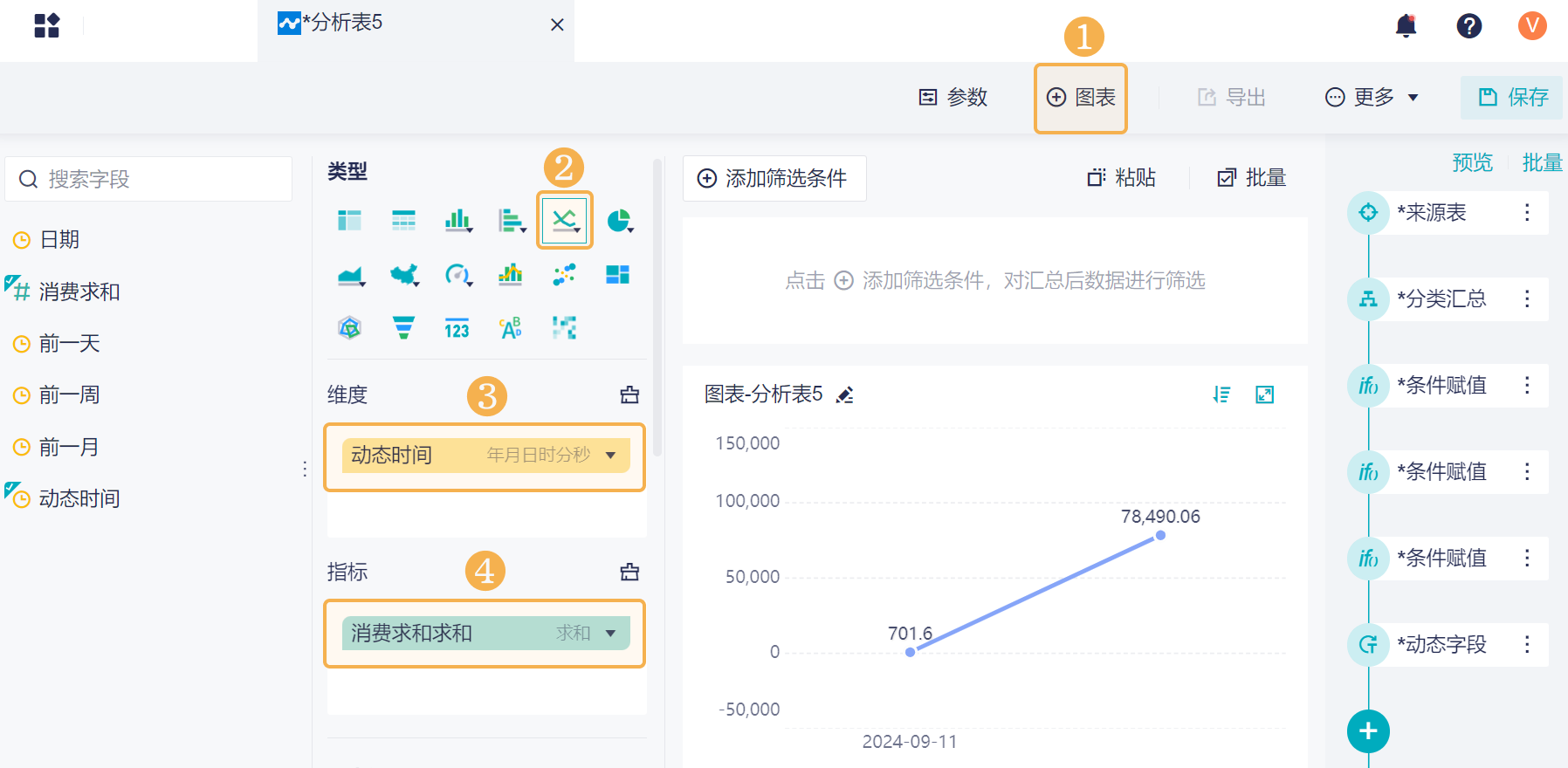Screen dimensions: 1568x768
Task: Select the pie chart type
Action: coord(619,220)
